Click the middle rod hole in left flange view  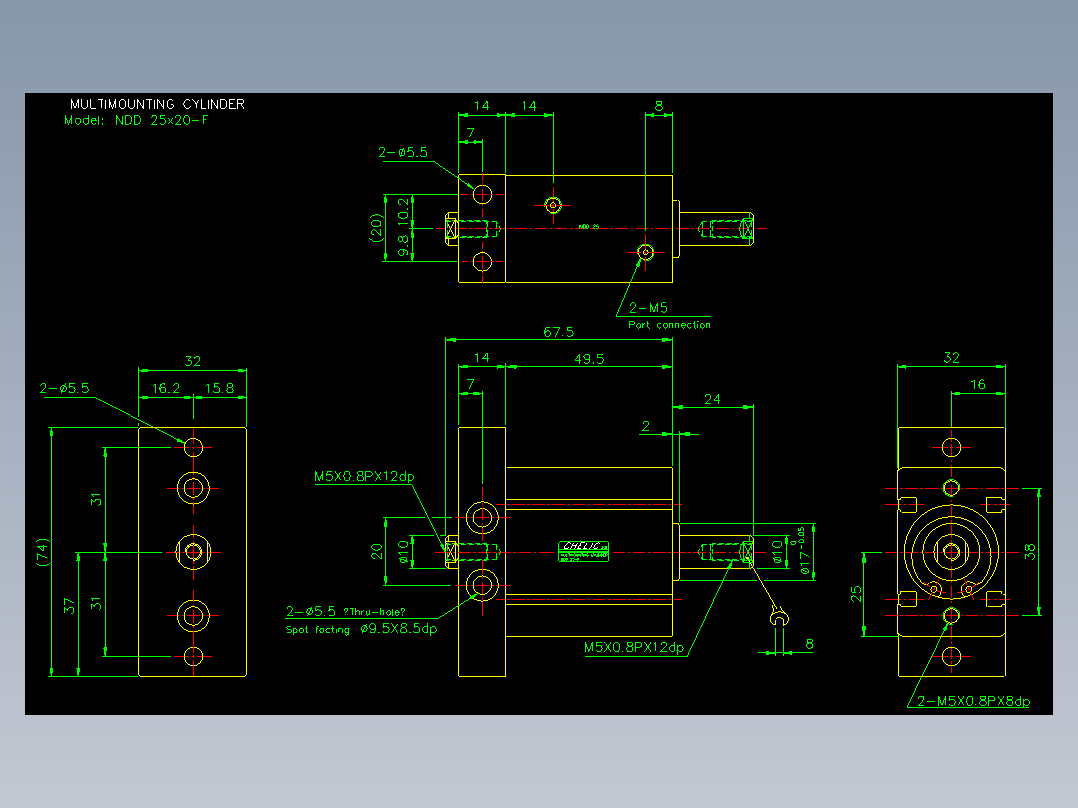193,552
